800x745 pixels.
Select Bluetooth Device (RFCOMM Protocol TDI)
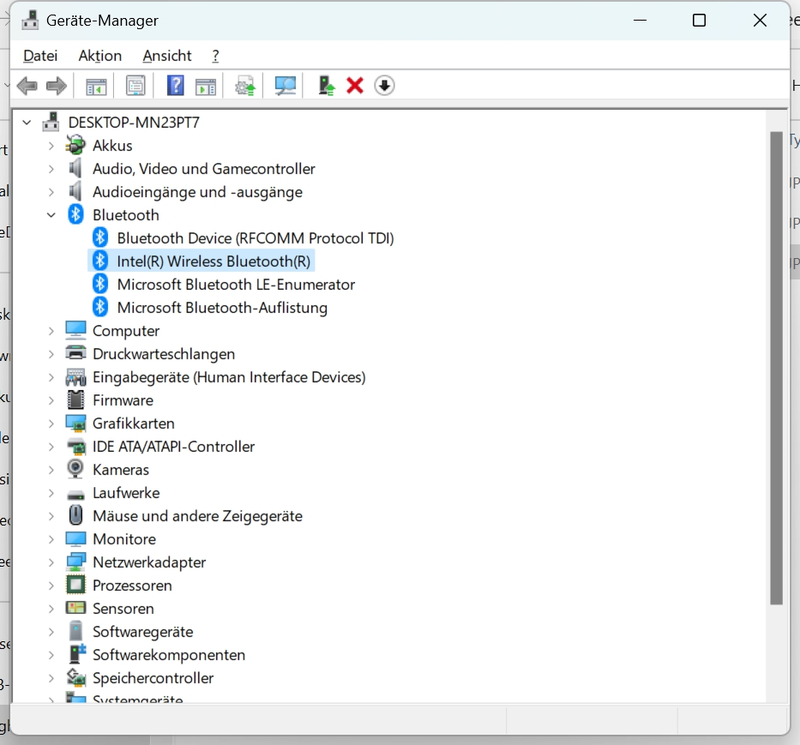255,238
